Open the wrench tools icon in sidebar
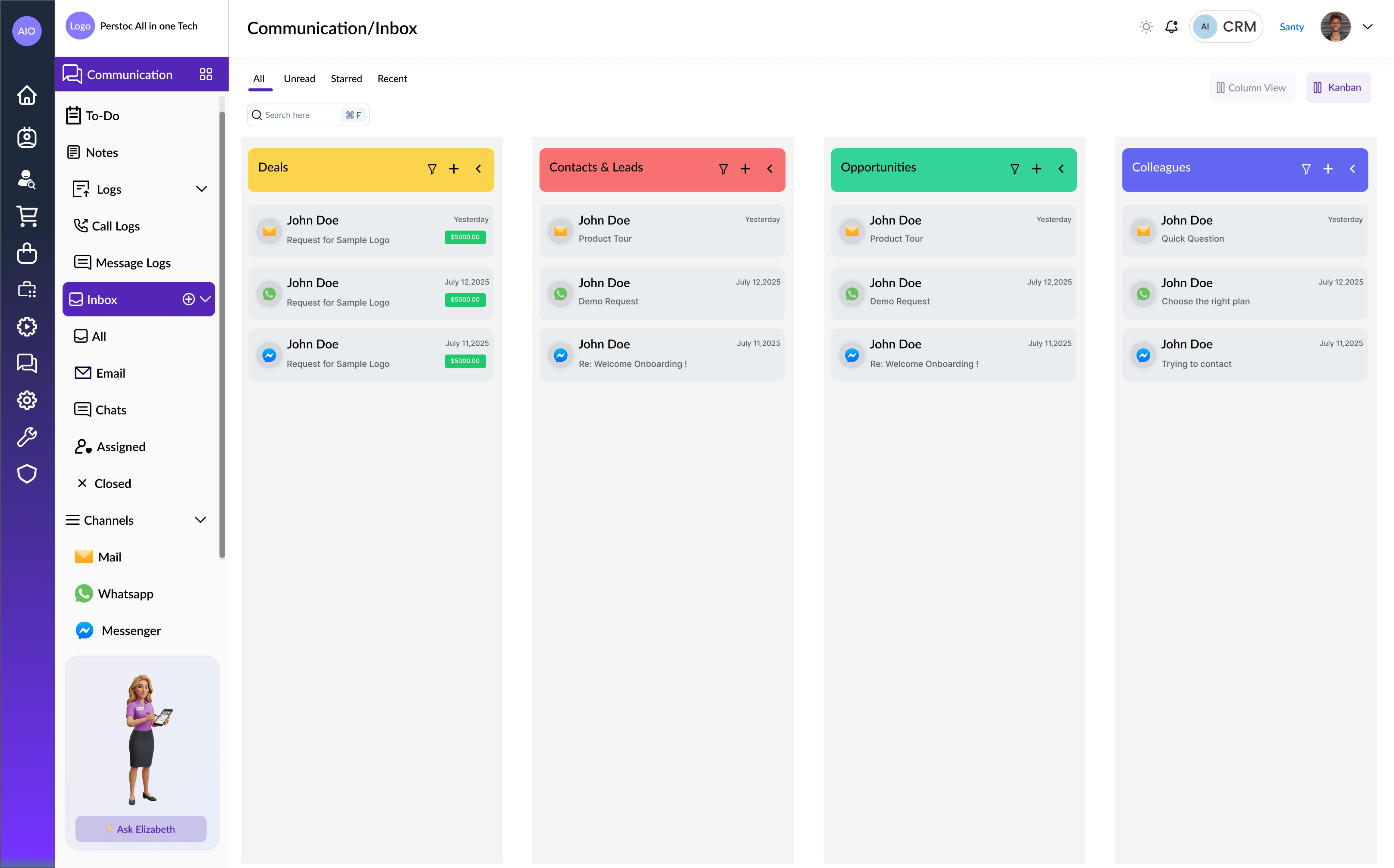The width and height of the screenshot is (1394, 868). (x=27, y=437)
